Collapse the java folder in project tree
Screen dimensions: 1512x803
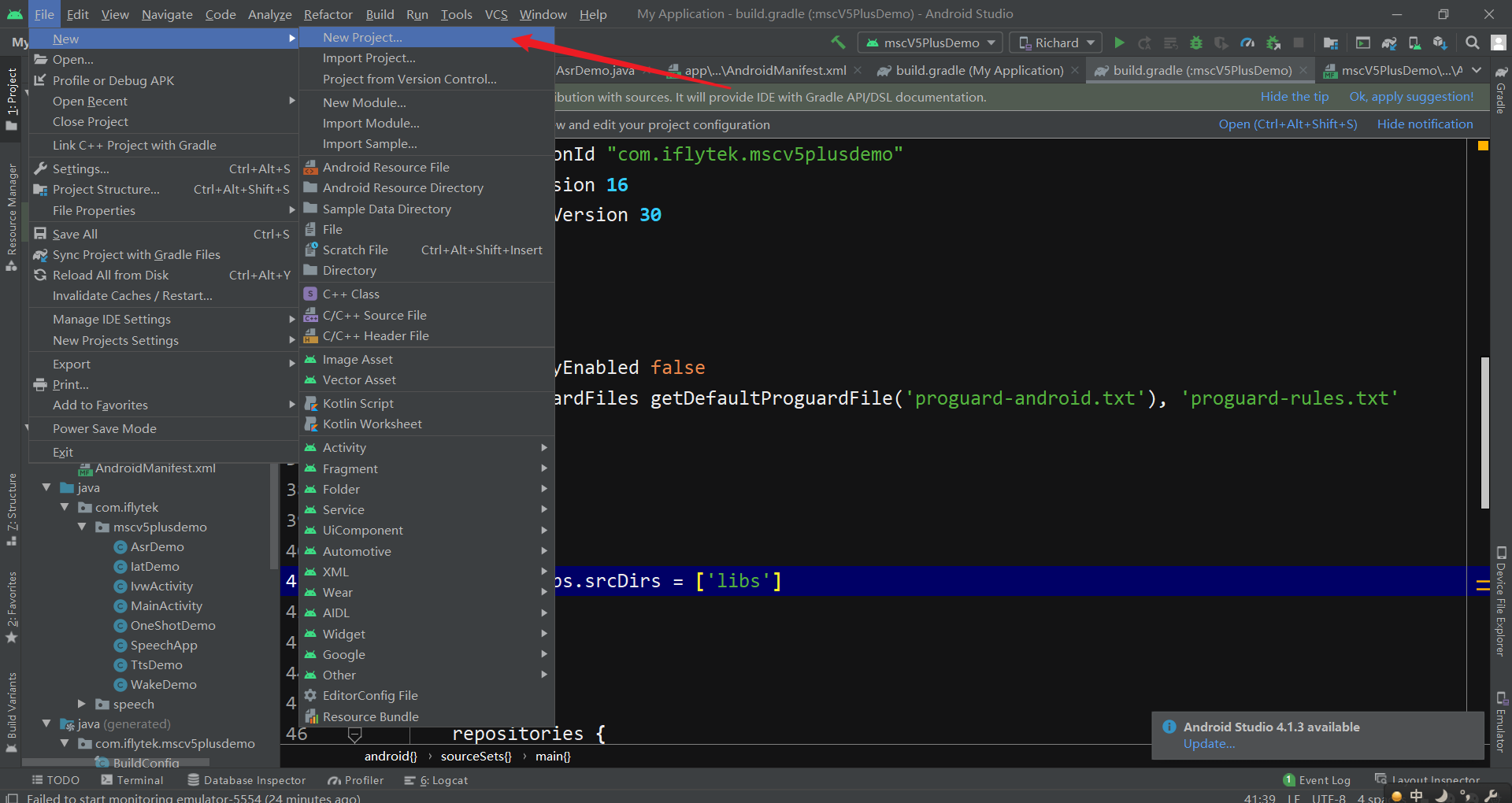pyautogui.click(x=47, y=488)
